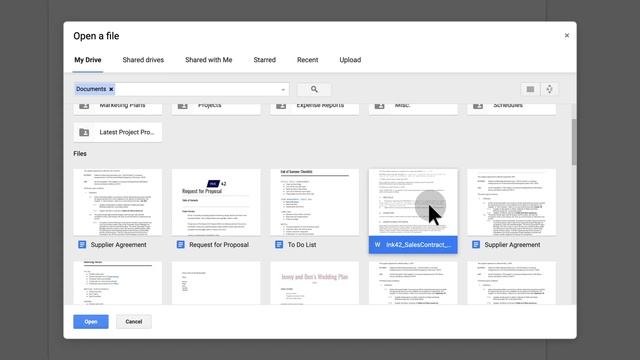The image size is (640, 360).
Task: Click the Open button
Action: 91,322
